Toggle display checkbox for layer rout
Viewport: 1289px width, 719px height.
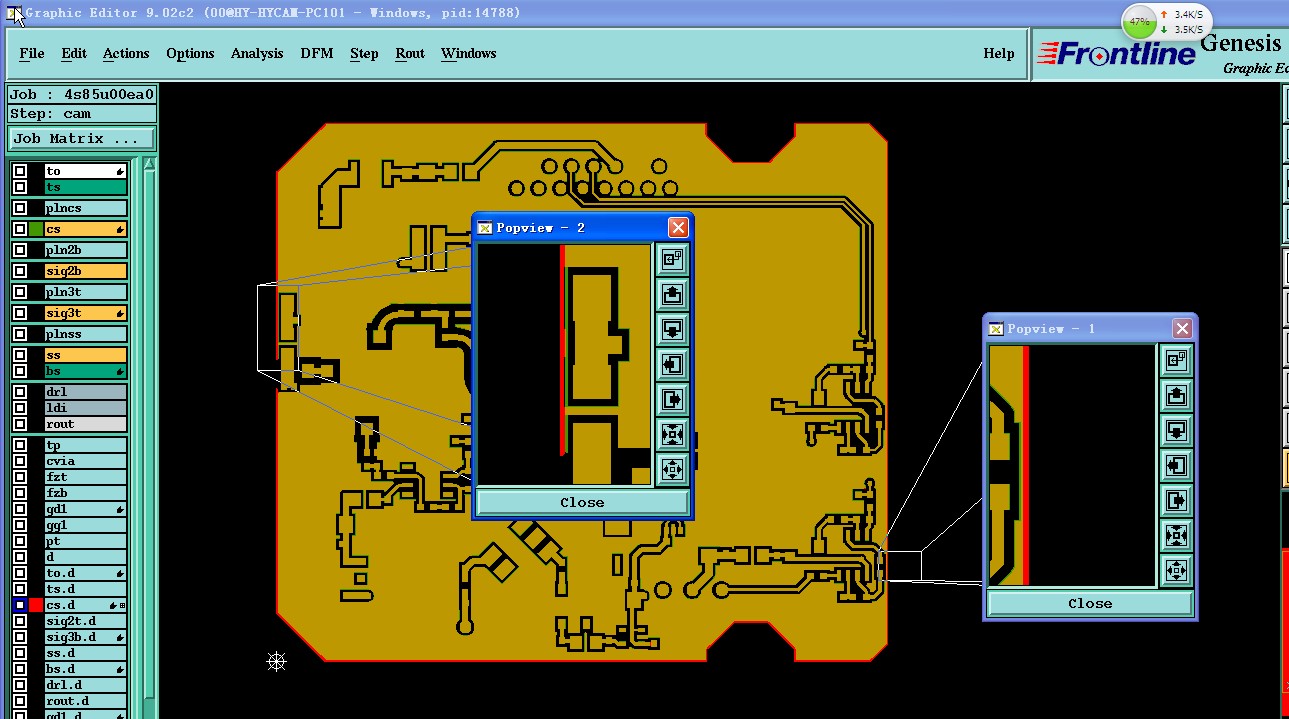[x=20, y=424]
